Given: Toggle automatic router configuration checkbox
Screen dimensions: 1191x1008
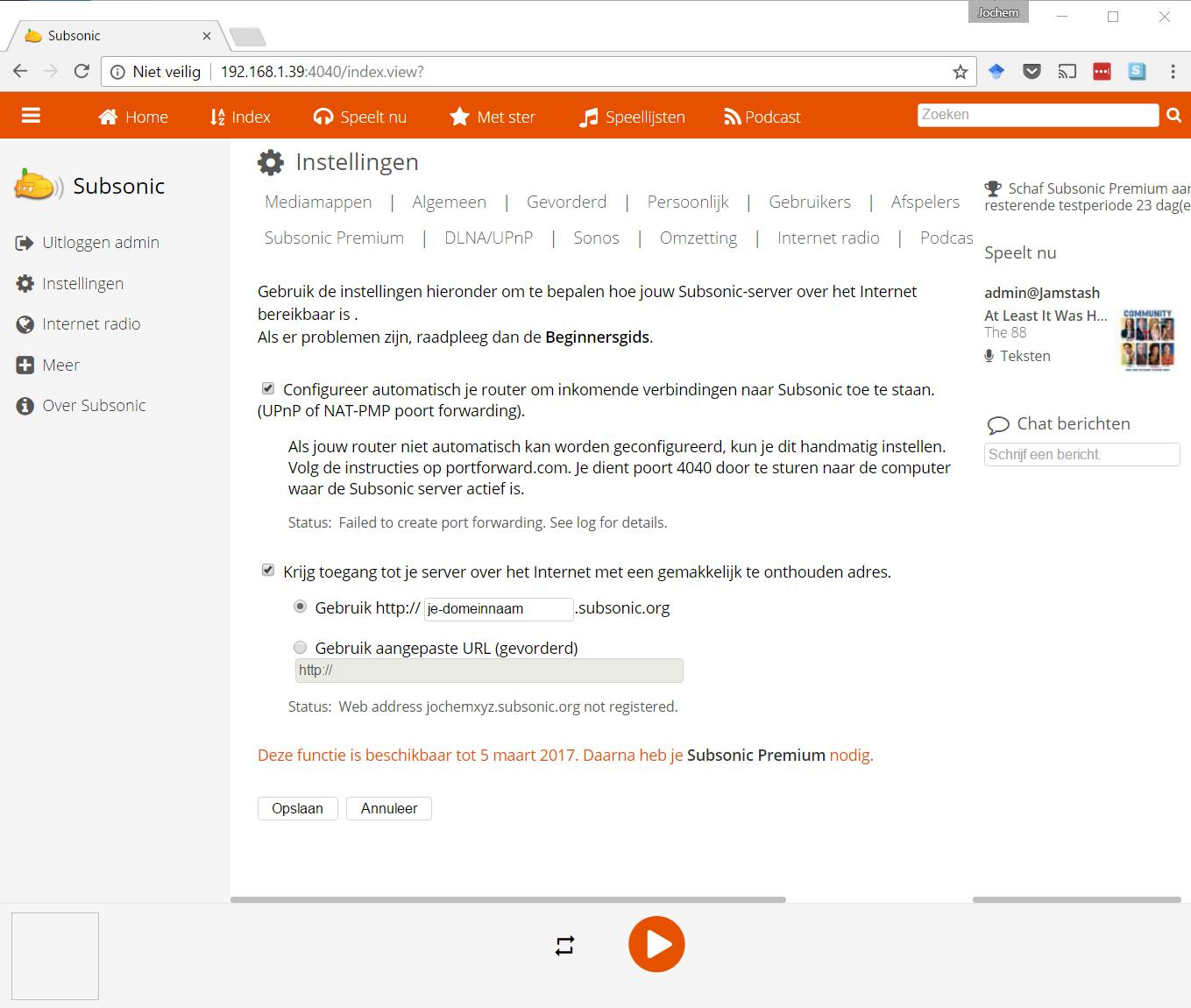Looking at the screenshot, I should tap(268, 388).
